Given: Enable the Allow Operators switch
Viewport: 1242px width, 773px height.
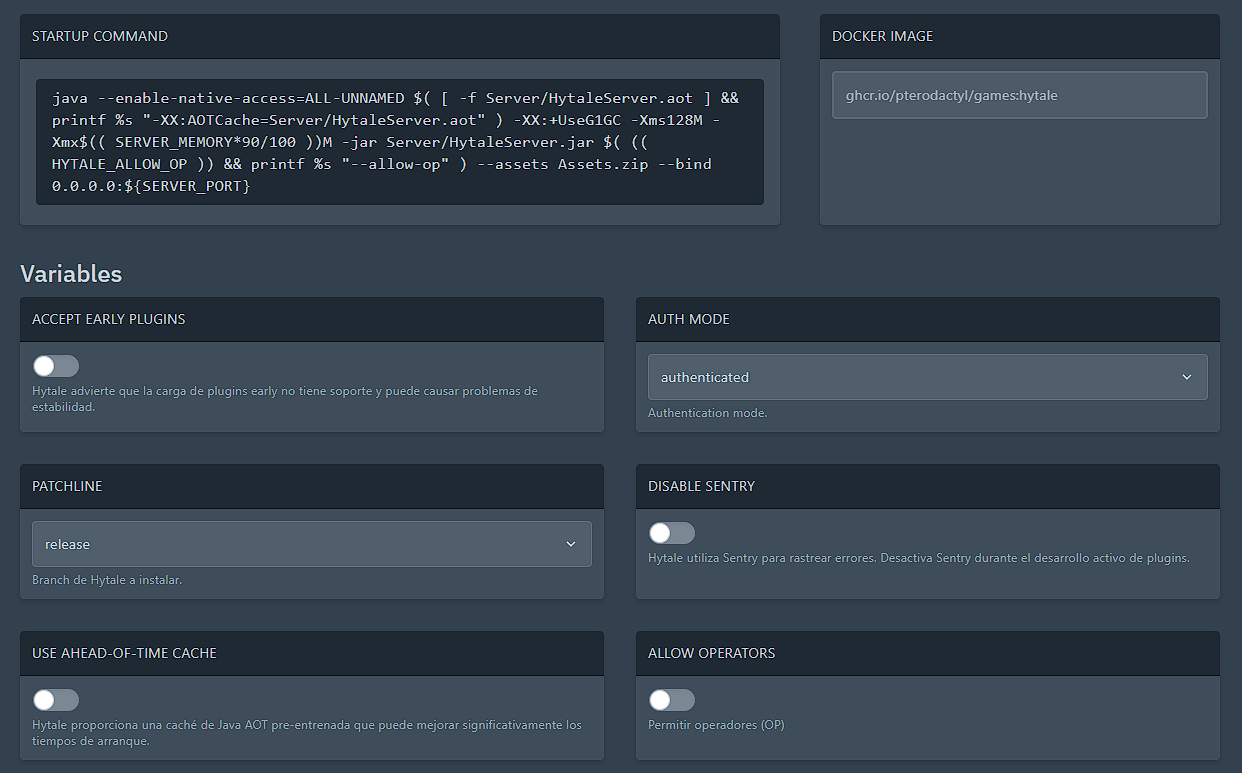Looking at the screenshot, I should [671, 699].
